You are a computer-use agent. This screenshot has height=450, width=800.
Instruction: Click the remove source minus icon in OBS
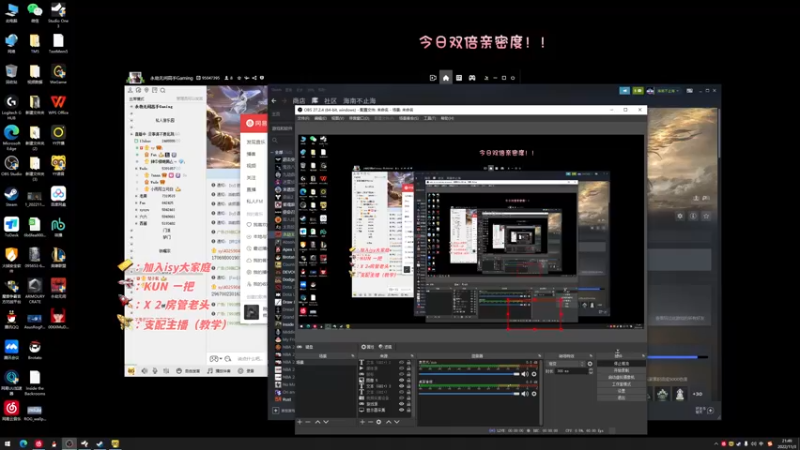[x=370, y=422]
